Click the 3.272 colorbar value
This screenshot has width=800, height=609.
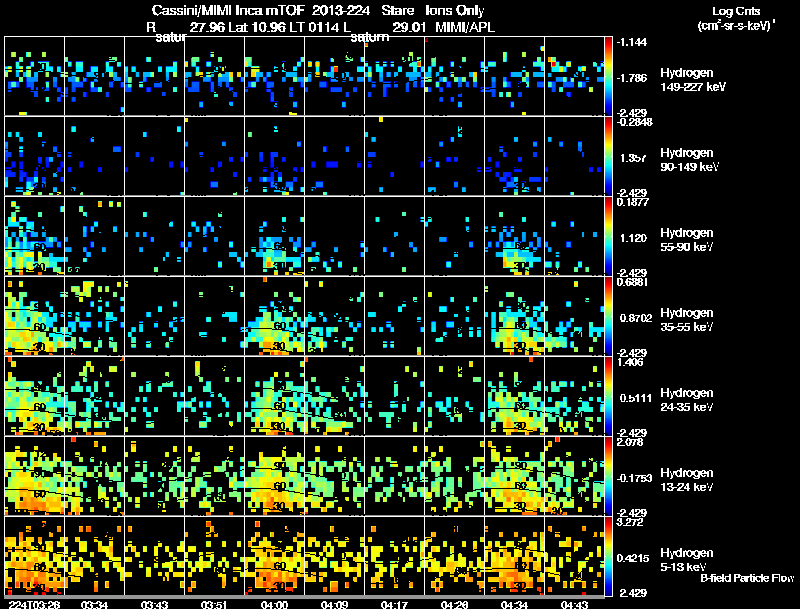631,522
